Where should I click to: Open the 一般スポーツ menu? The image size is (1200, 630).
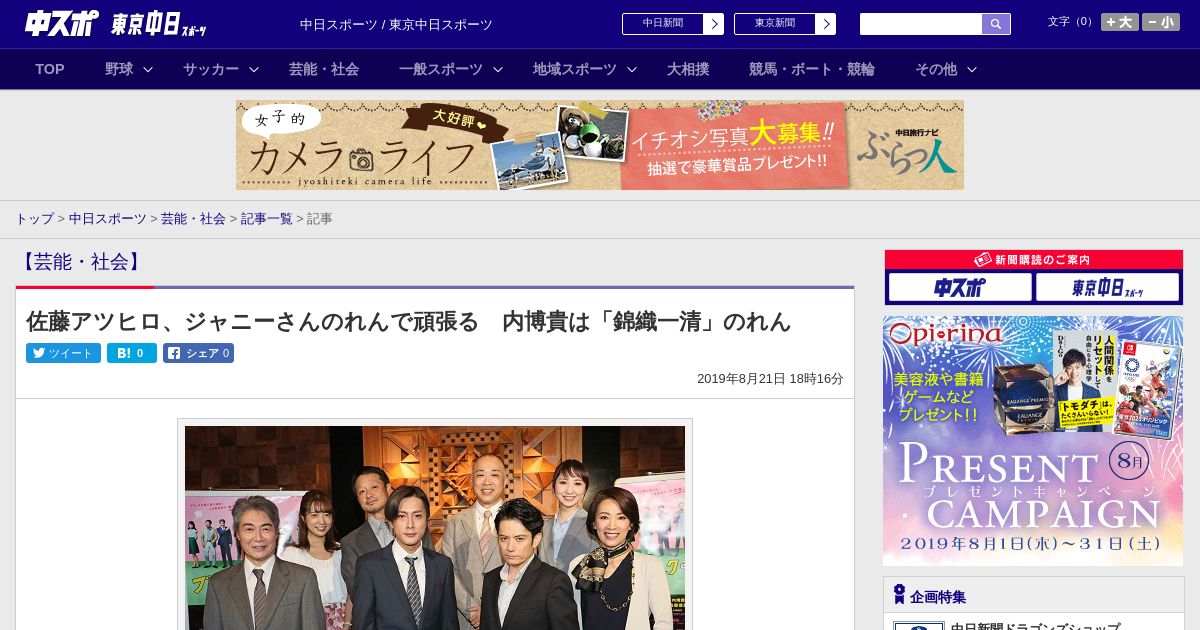441,69
